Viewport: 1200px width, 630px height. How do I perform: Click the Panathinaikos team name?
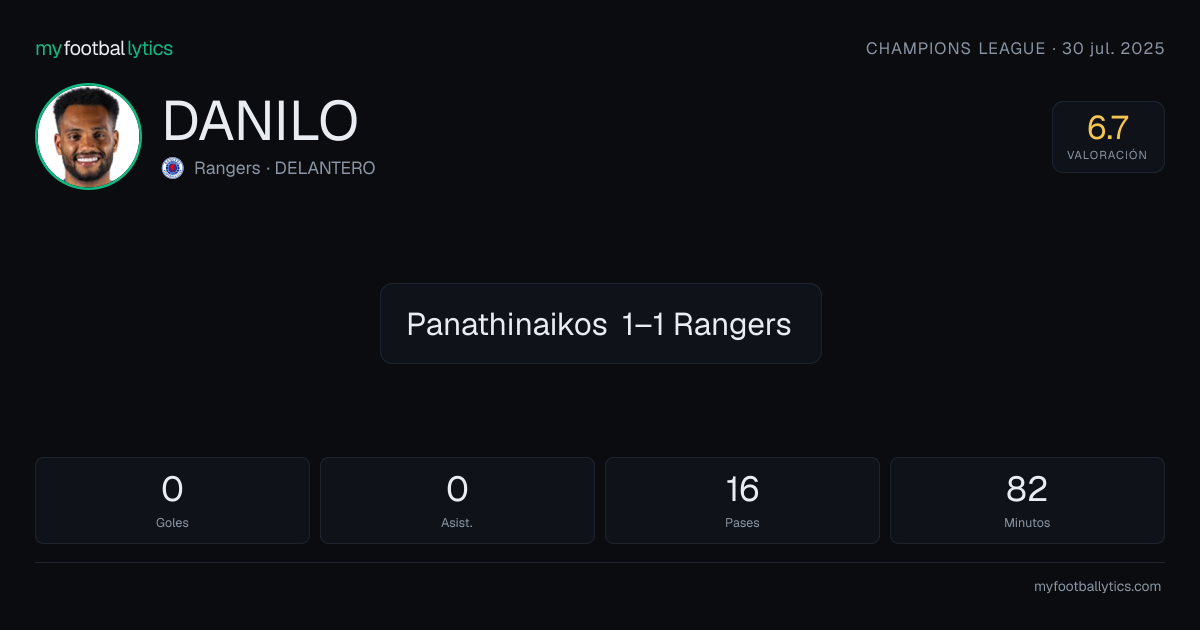click(507, 324)
